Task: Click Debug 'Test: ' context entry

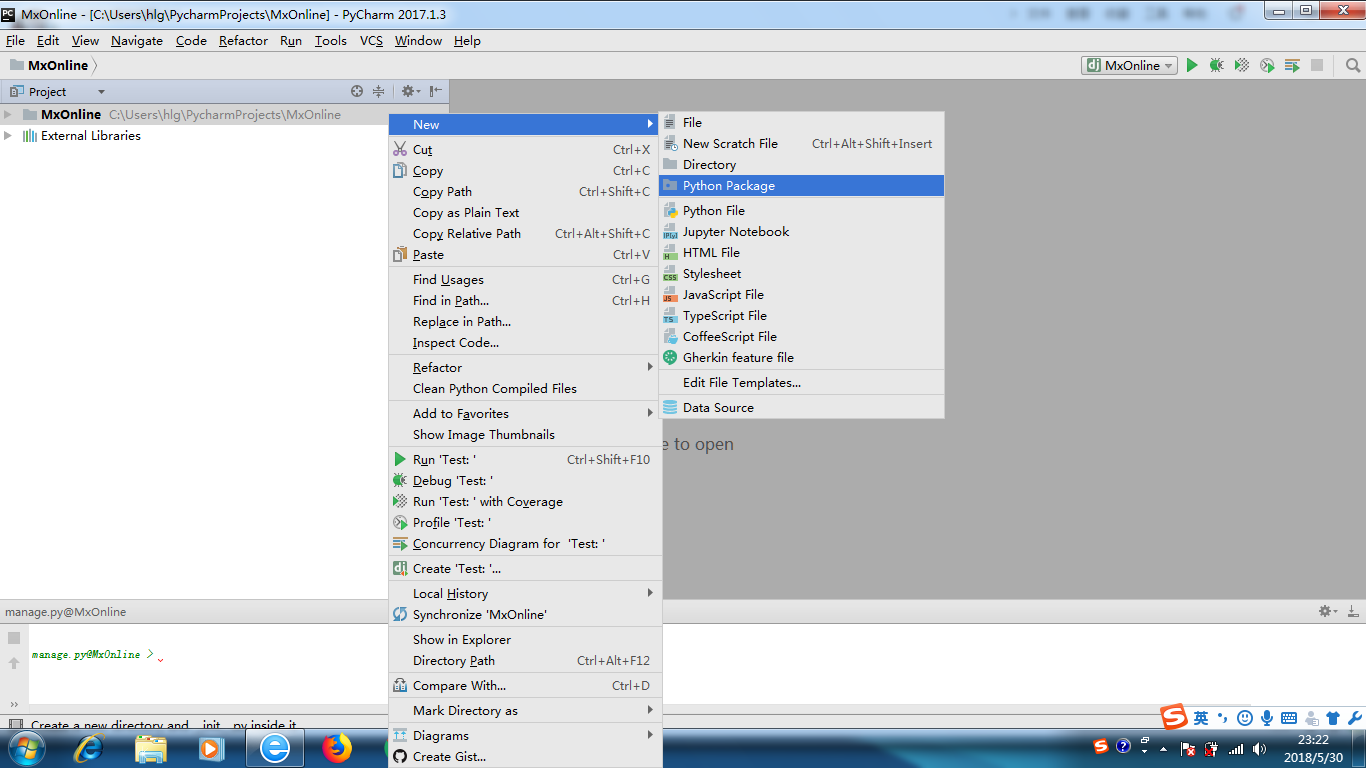Action: [525, 480]
